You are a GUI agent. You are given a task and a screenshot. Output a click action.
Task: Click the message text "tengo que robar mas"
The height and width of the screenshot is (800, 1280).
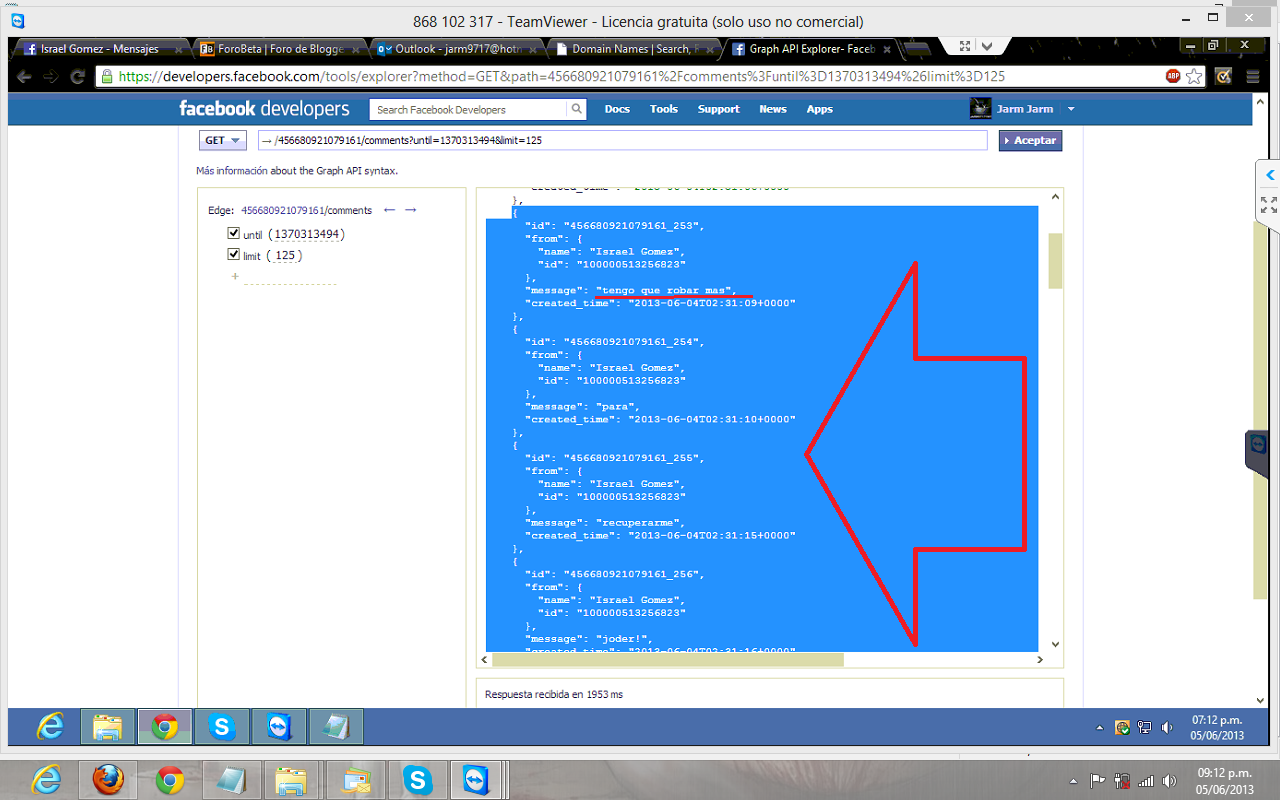point(665,290)
